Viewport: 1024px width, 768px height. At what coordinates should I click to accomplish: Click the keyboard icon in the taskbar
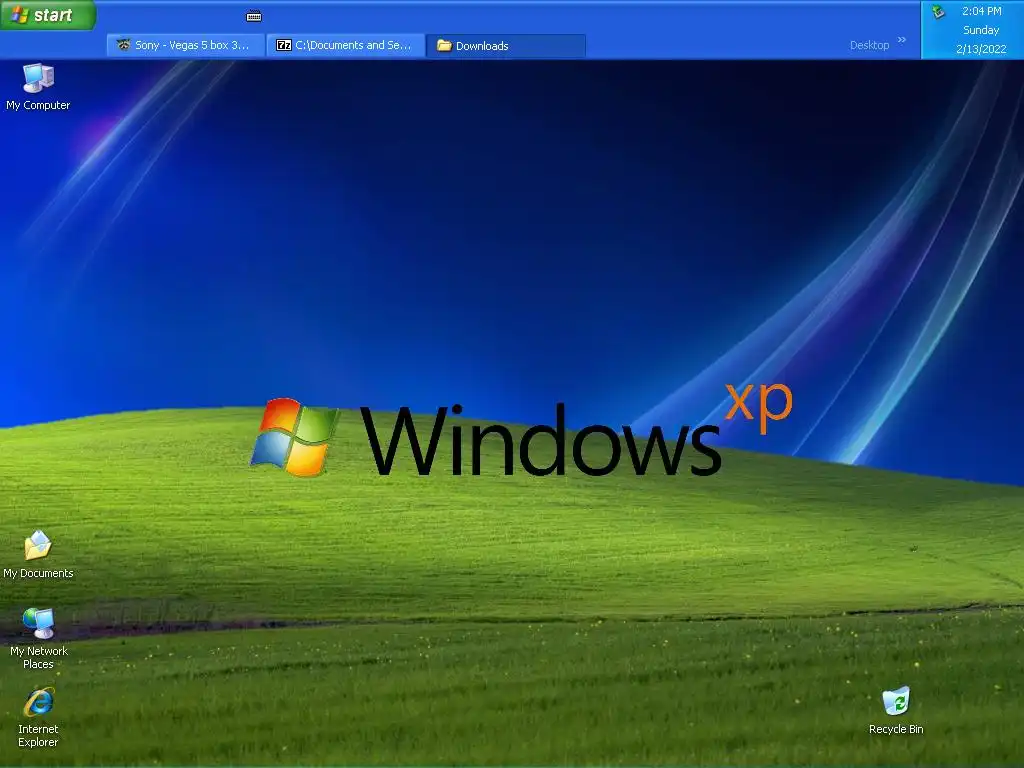[x=254, y=16]
